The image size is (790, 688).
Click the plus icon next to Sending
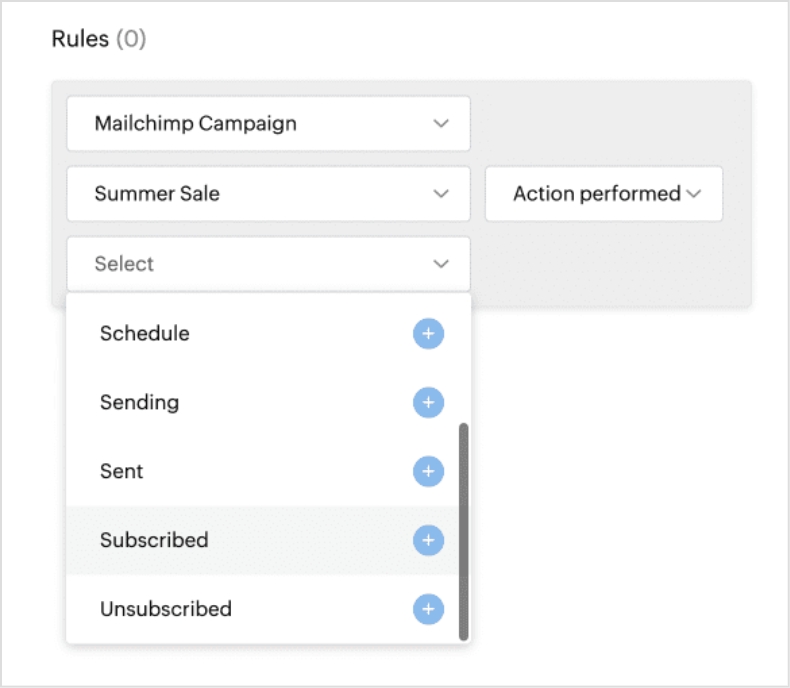[428, 403]
